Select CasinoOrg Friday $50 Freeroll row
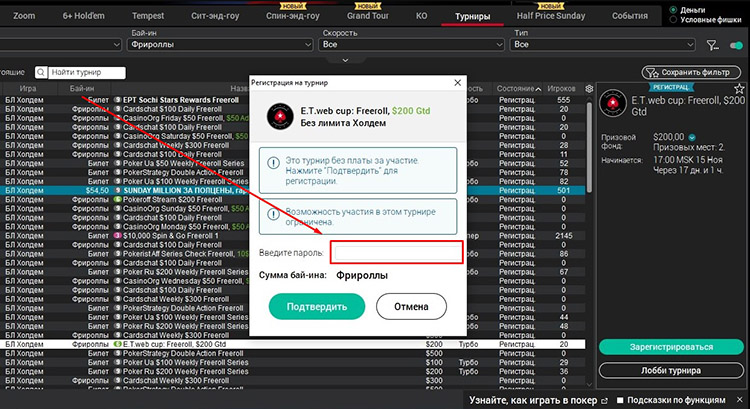Image resolution: width=750 pixels, height=409 pixels. [292, 118]
